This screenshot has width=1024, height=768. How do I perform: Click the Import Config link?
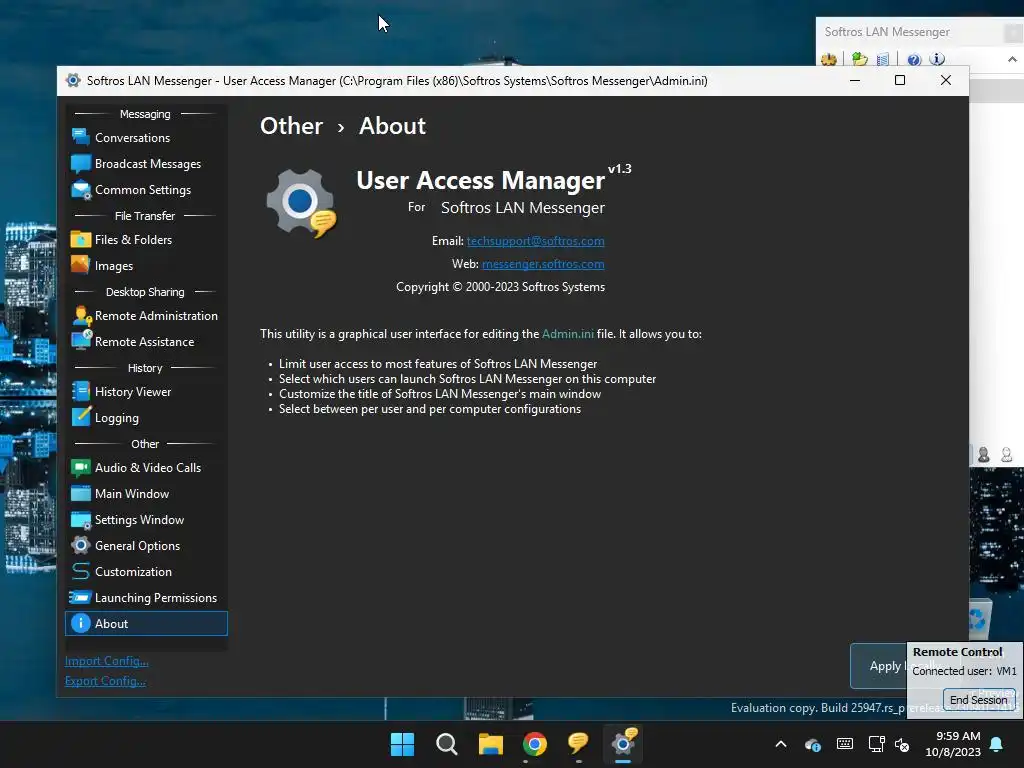click(x=106, y=661)
